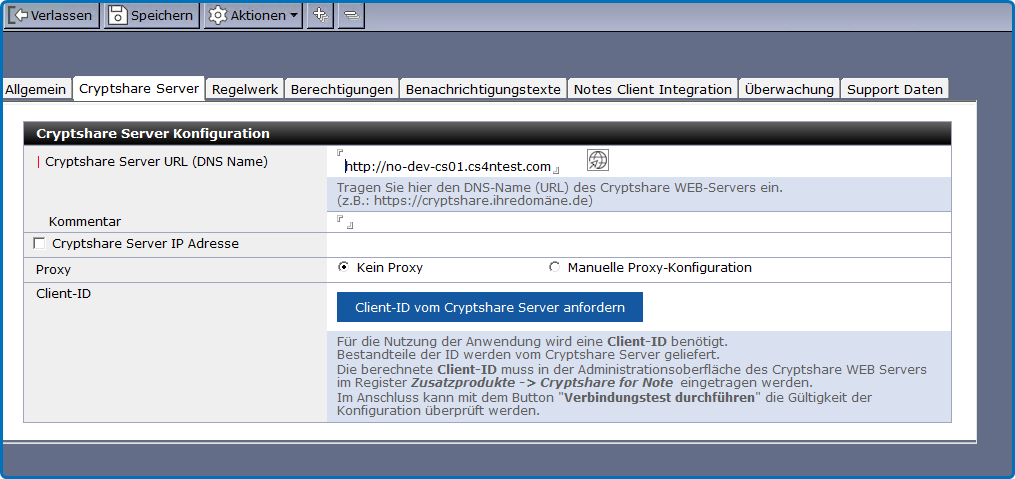The image size is (1015, 479).
Task: Save with the Speichern button
Action: tap(151, 15)
